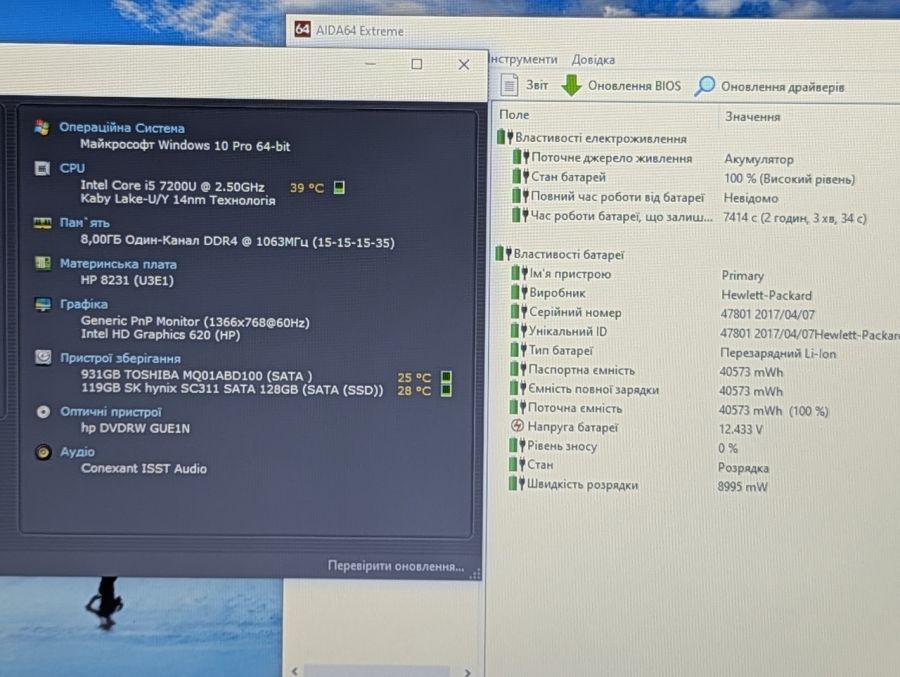Viewport: 900px width, 677px height.
Task: Click the CPU temperature indicator icon
Action: pos(339,187)
